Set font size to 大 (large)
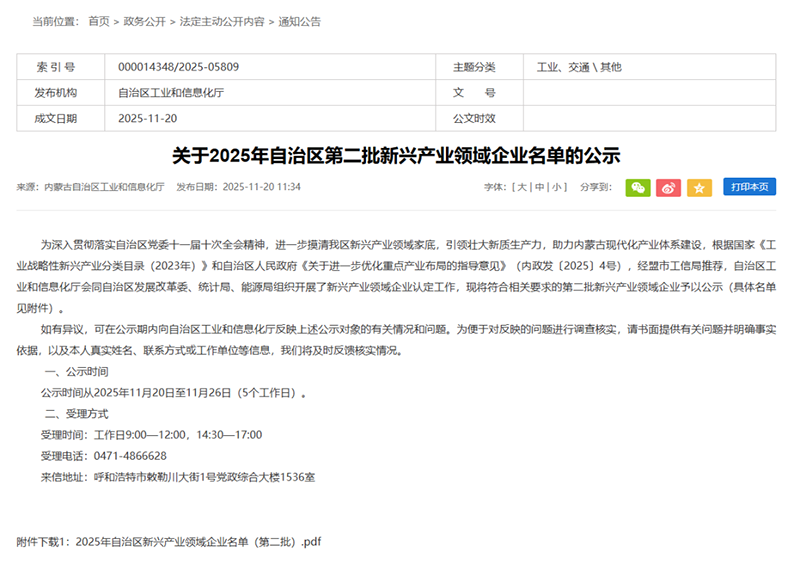The image size is (800, 564). (522, 187)
